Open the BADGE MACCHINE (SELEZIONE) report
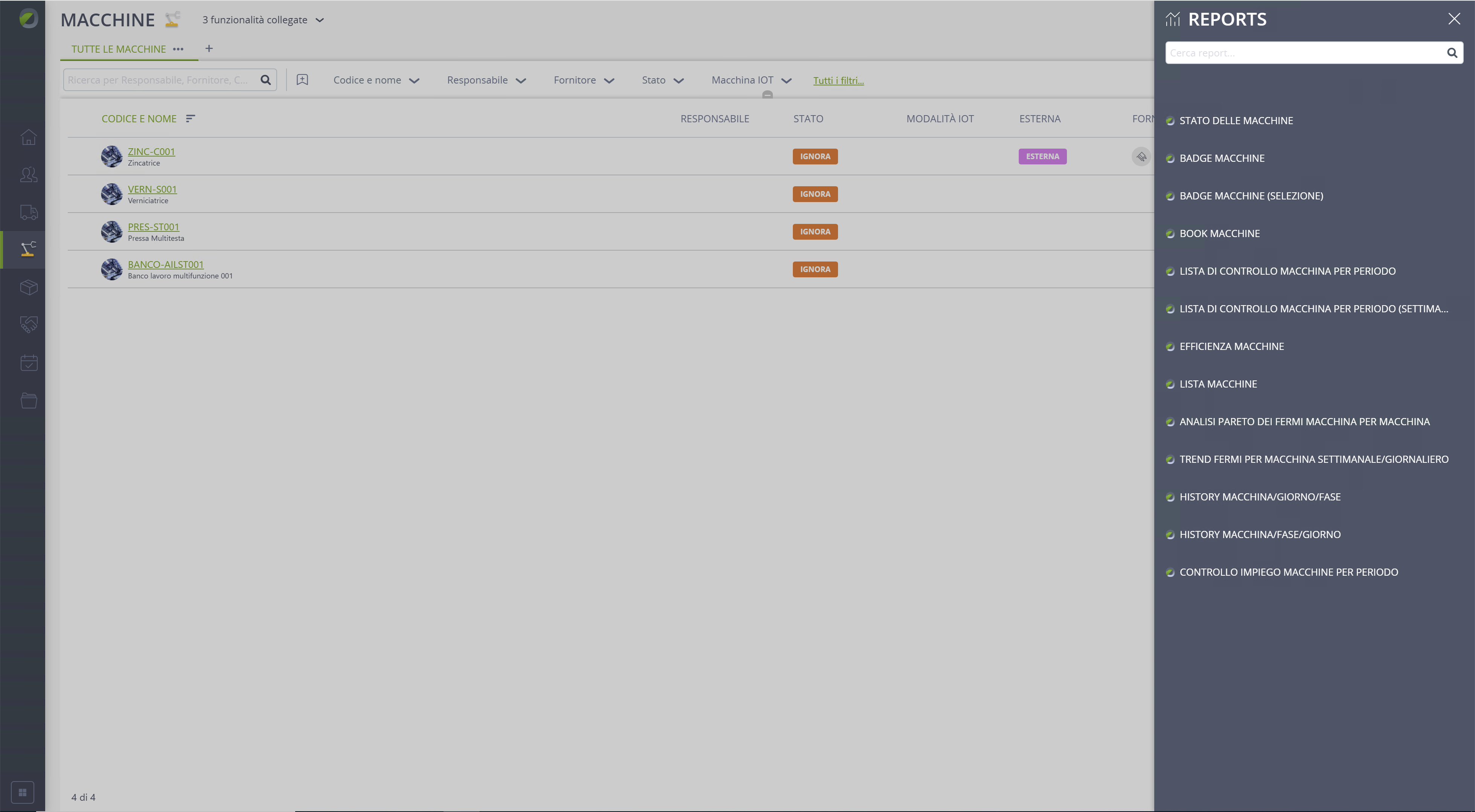The height and width of the screenshot is (812, 1475). pyautogui.click(x=1251, y=196)
